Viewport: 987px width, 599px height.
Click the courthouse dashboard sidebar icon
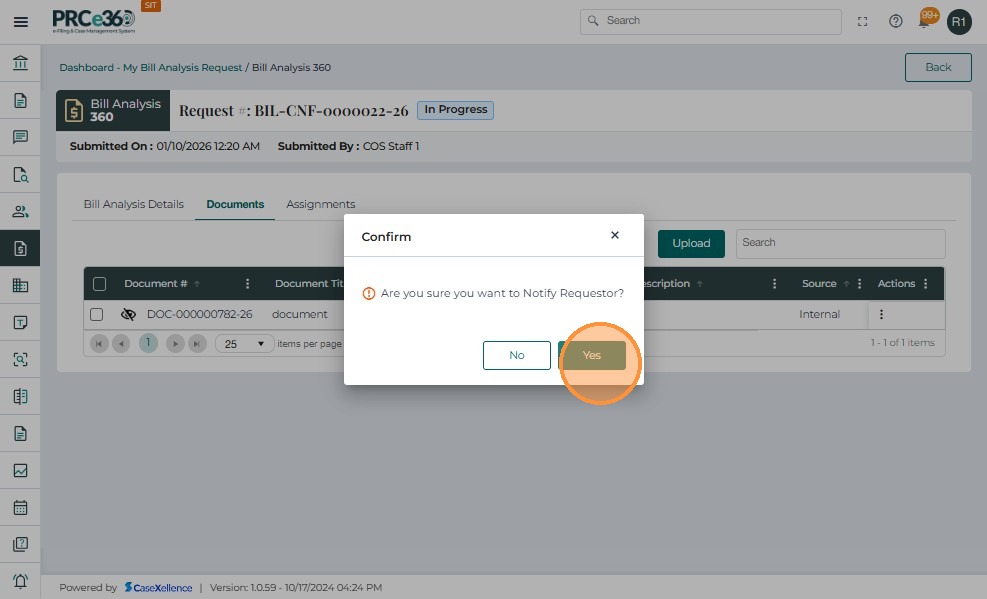20,63
